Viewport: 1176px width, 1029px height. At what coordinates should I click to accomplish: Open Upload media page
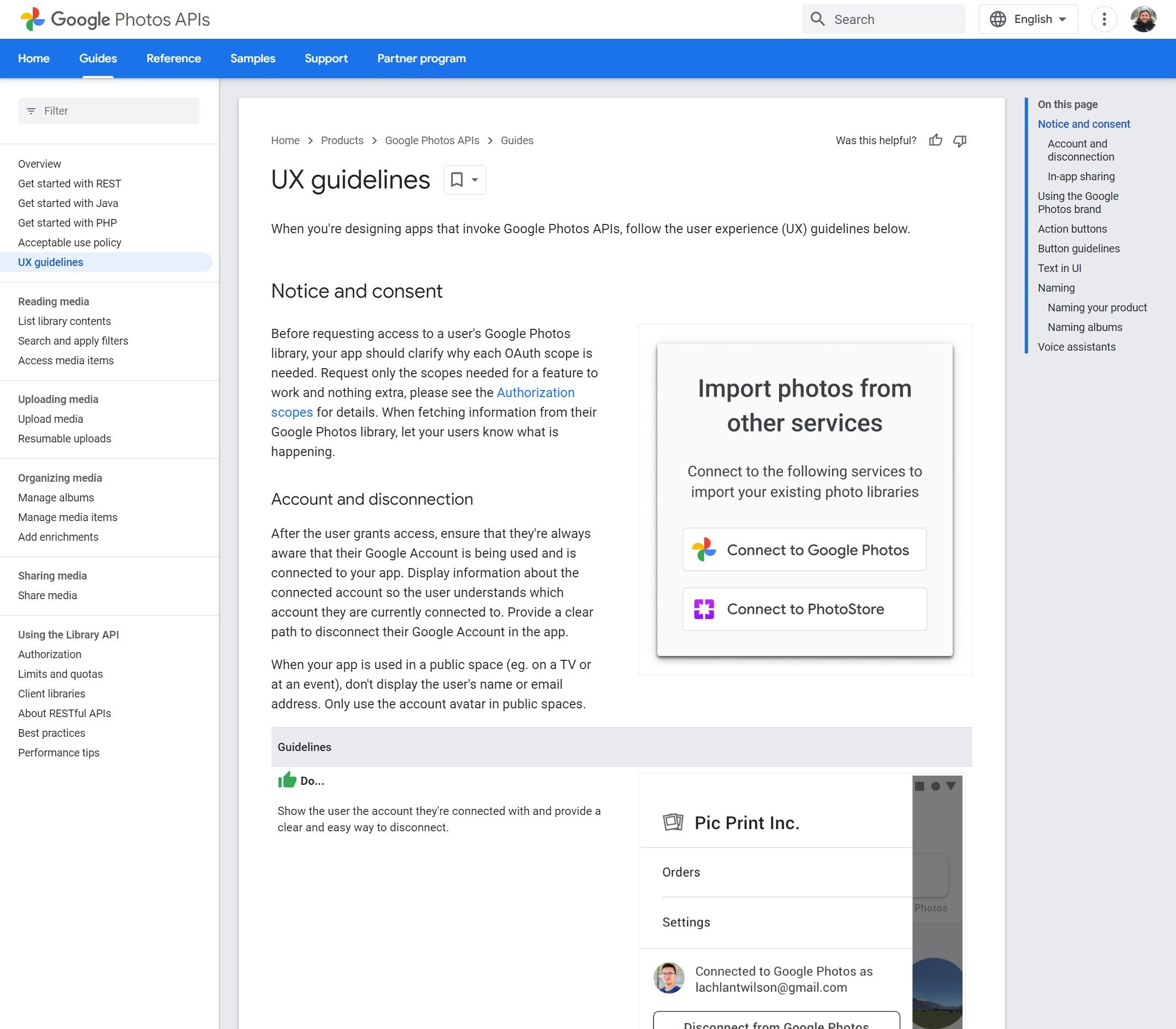coord(51,418)
